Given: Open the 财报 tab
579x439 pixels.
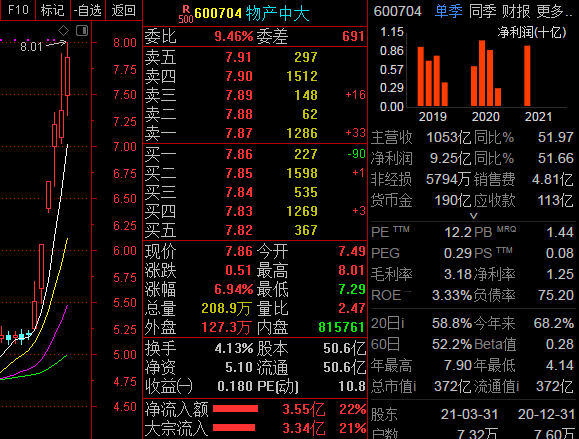Looking at the screenshot, I should (516, 11).
